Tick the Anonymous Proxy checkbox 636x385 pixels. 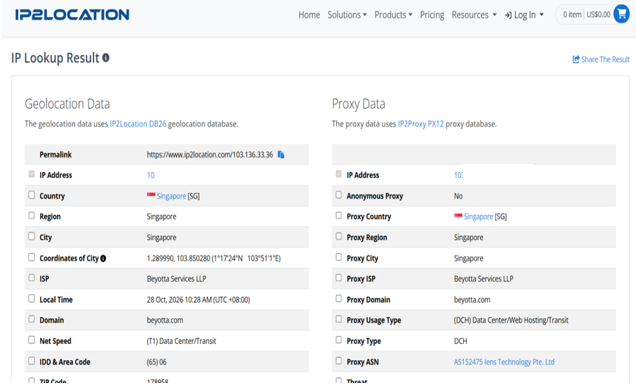pos(339,195)
